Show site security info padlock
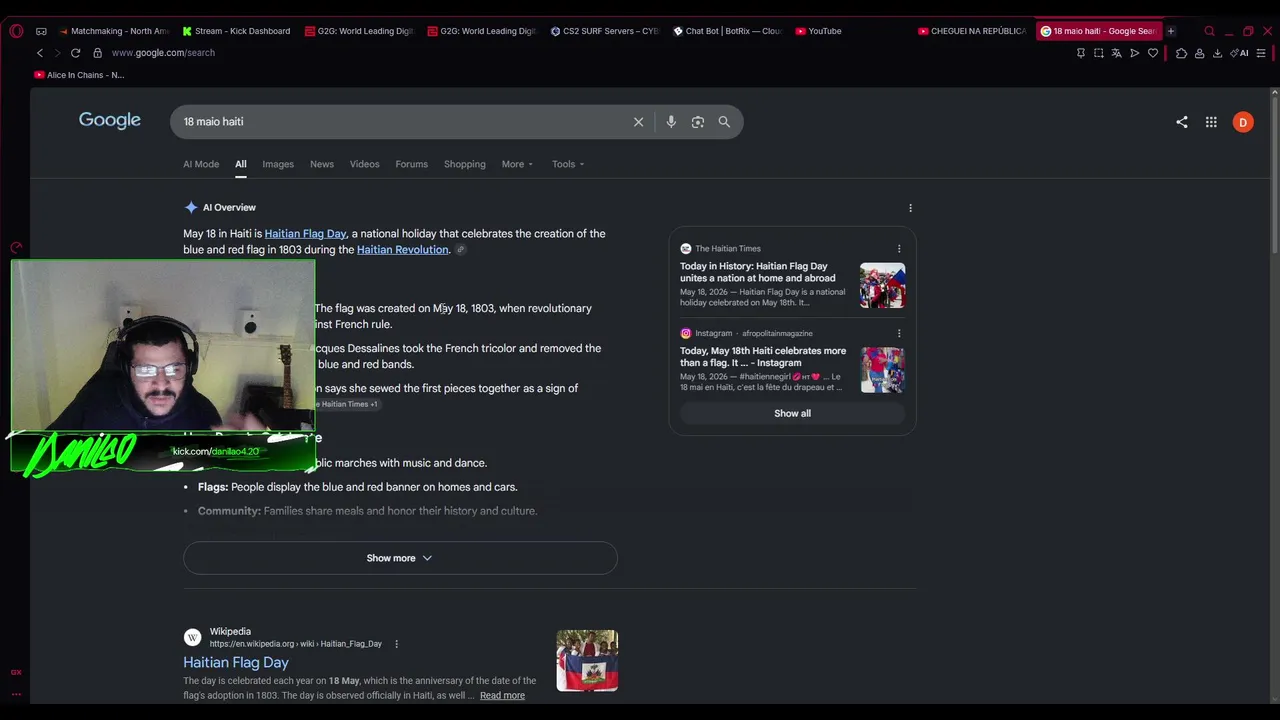 tap(97, 53)
